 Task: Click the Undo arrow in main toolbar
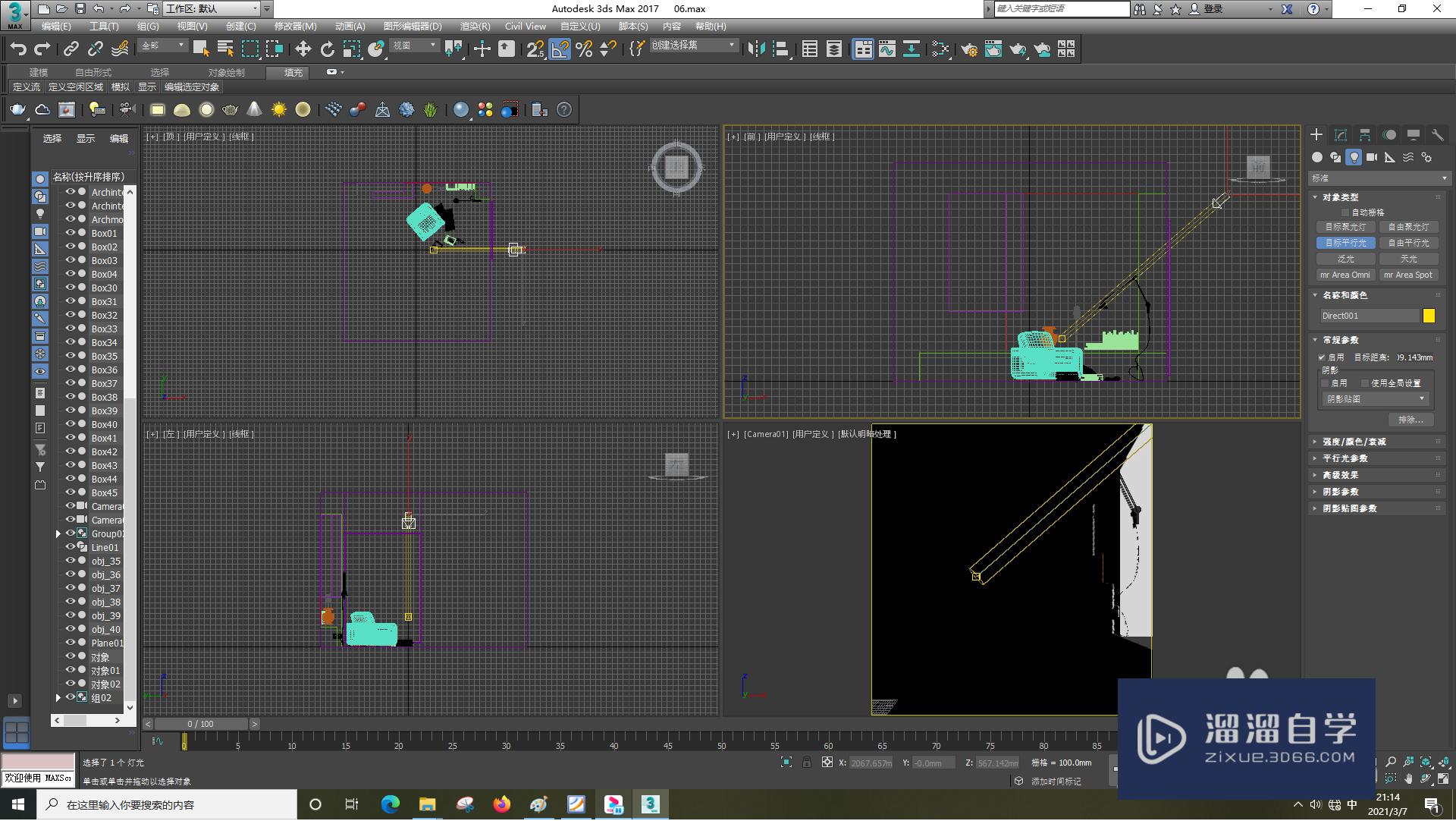[18, 49]
